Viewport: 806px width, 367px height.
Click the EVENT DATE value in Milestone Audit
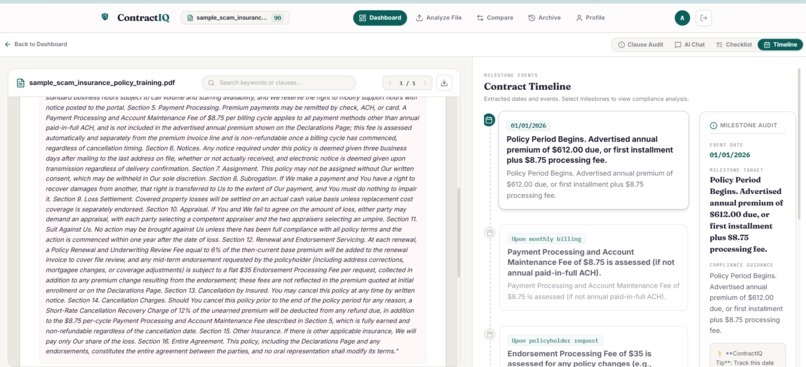tap(730, 155)
